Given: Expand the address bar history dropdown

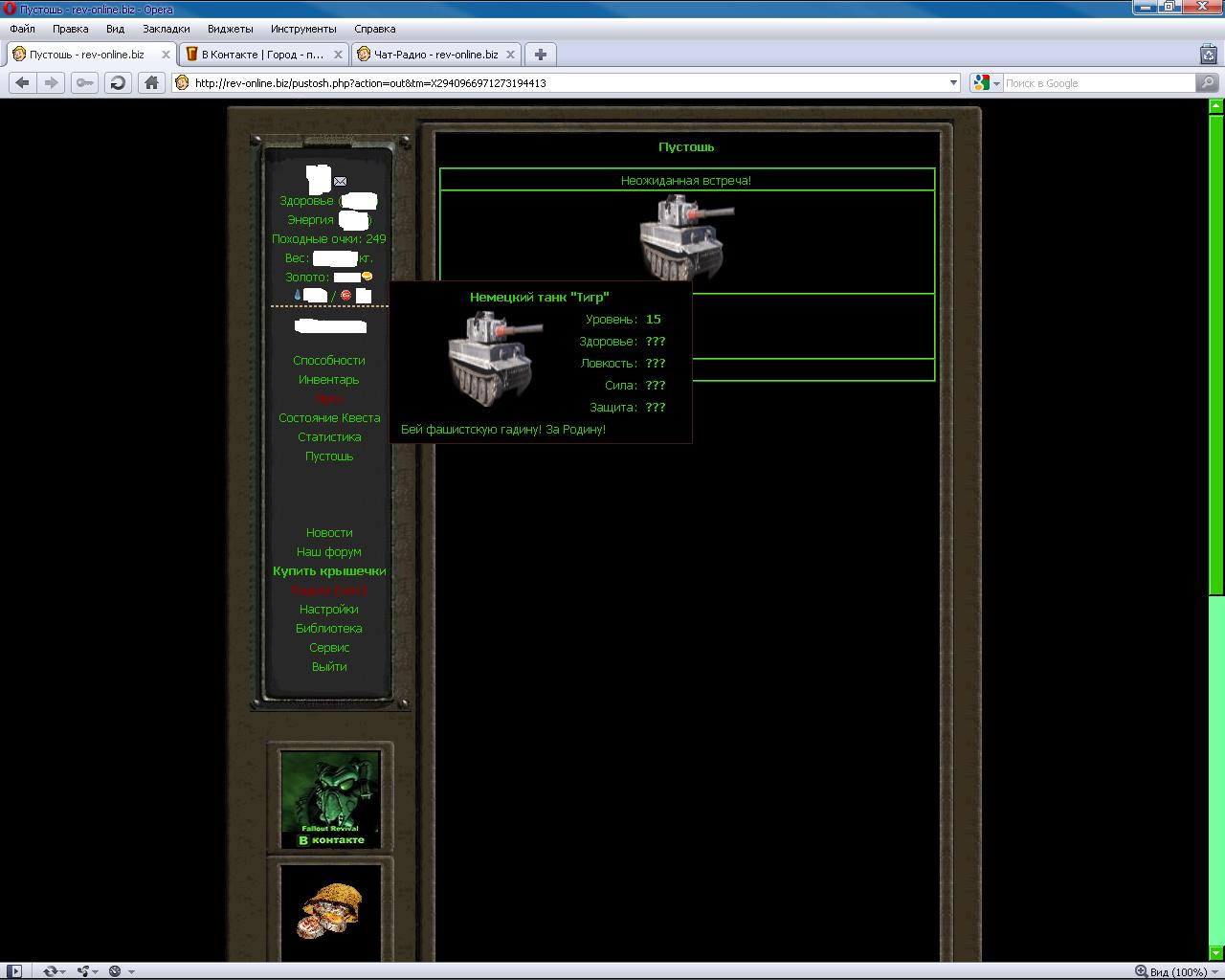Looking at the screenshot, I should [x=953, y=83].
